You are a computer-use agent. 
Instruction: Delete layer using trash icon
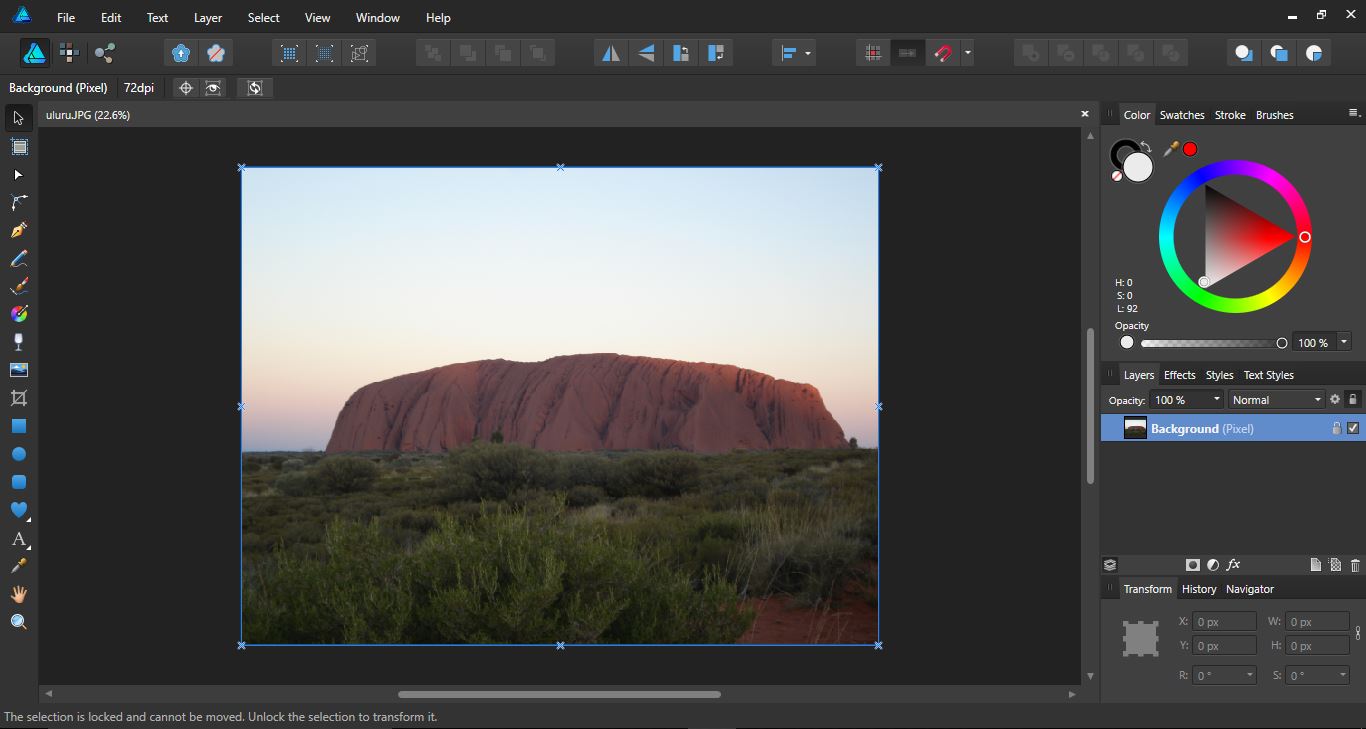click(x=1355, y=564)
